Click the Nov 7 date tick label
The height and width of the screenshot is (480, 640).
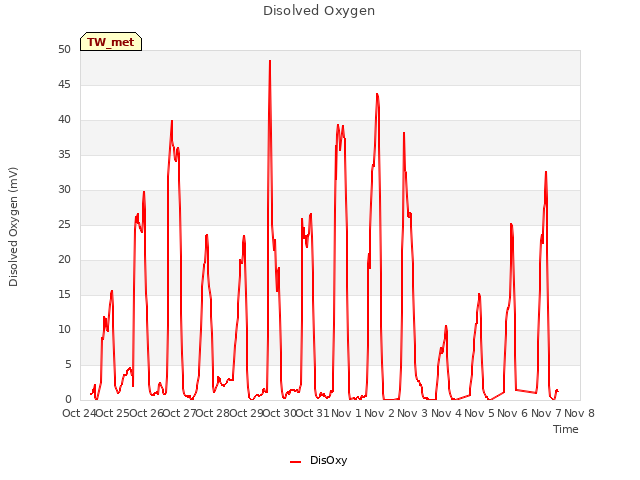[x=546, y=413]
